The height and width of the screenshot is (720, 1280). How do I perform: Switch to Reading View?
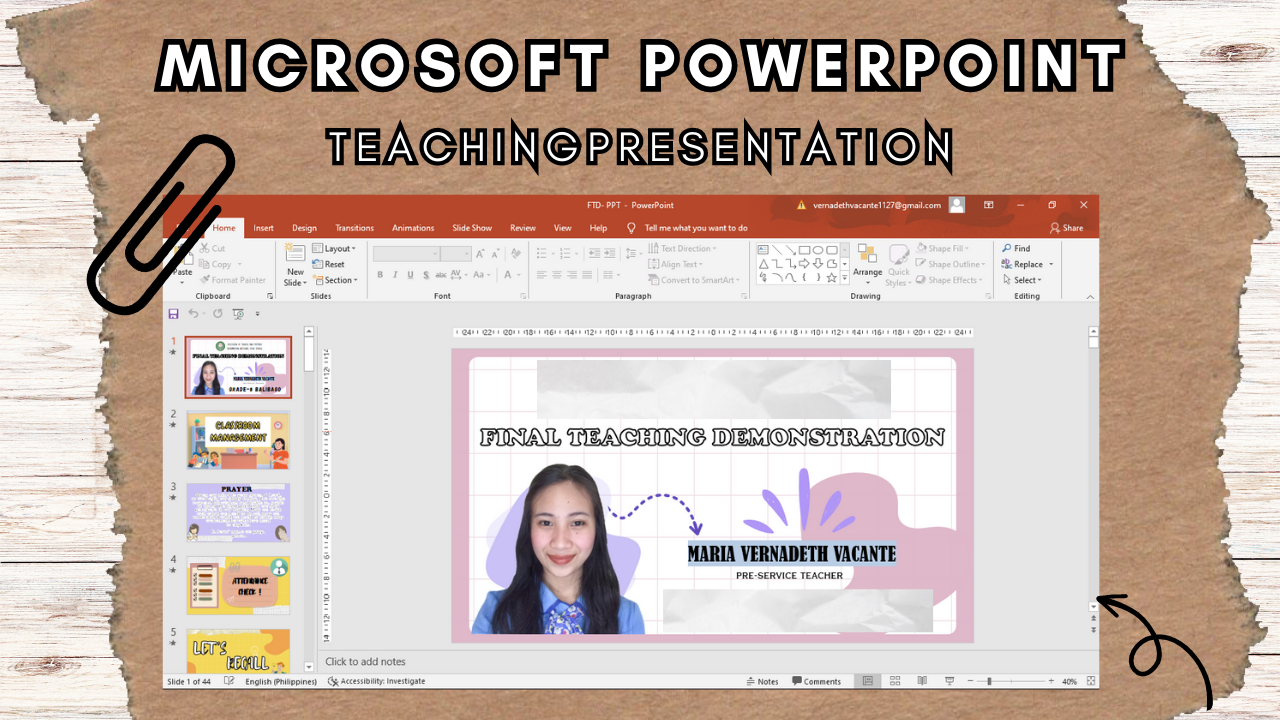click(x=922, y=681)
